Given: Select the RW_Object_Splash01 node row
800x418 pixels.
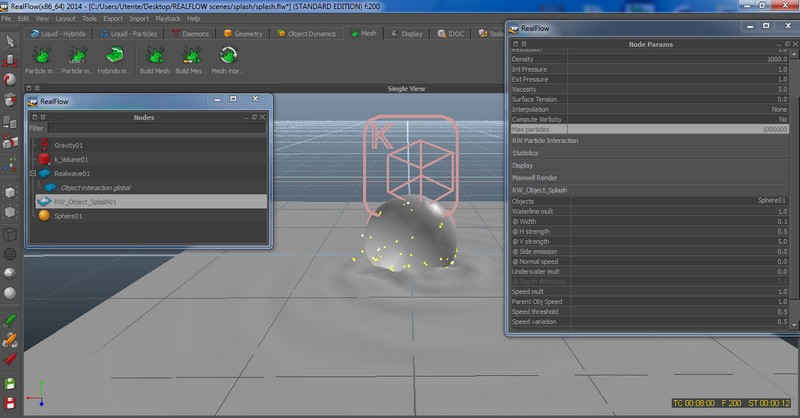Looking at the screenshot, I should 151,202.
